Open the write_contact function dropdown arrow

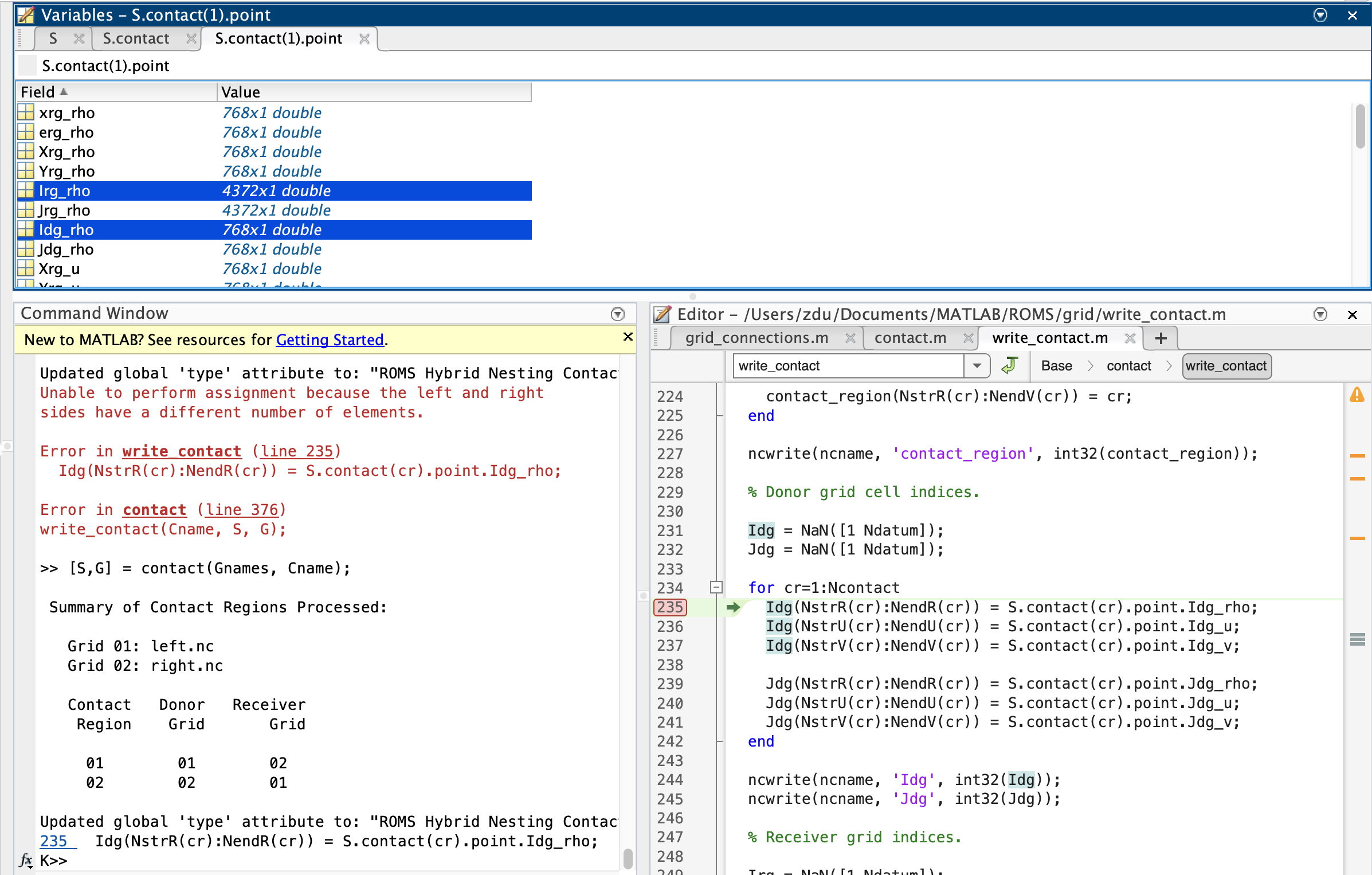(x=977, y=366)
